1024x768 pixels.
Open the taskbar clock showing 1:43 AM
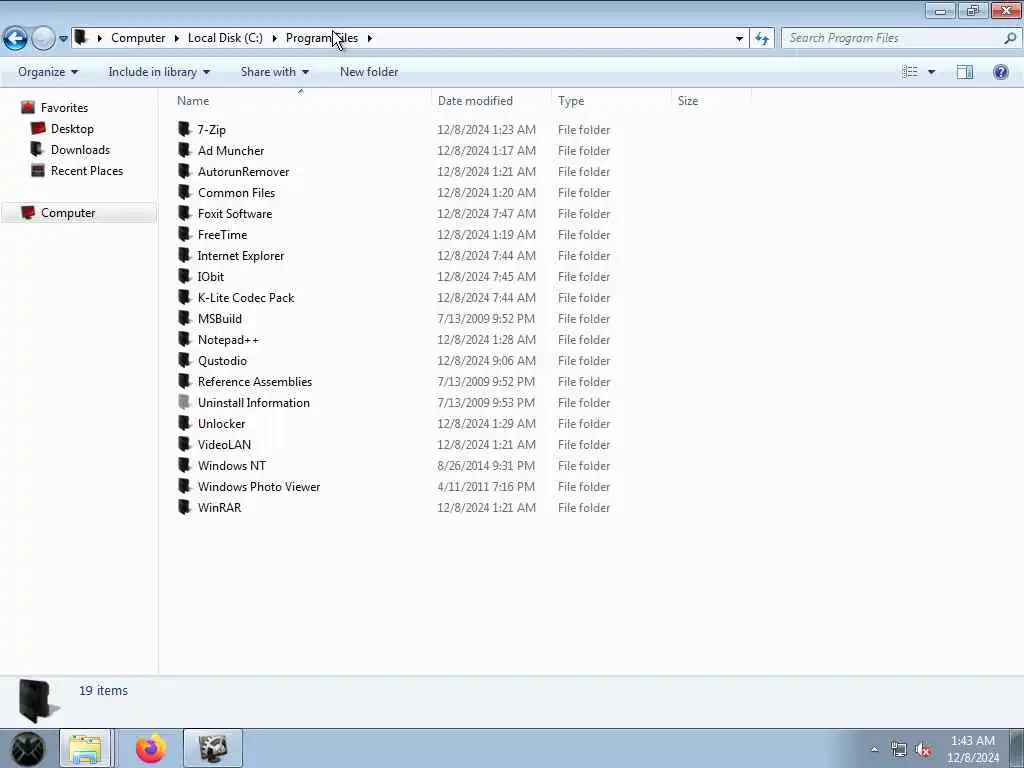pos(973,749)
